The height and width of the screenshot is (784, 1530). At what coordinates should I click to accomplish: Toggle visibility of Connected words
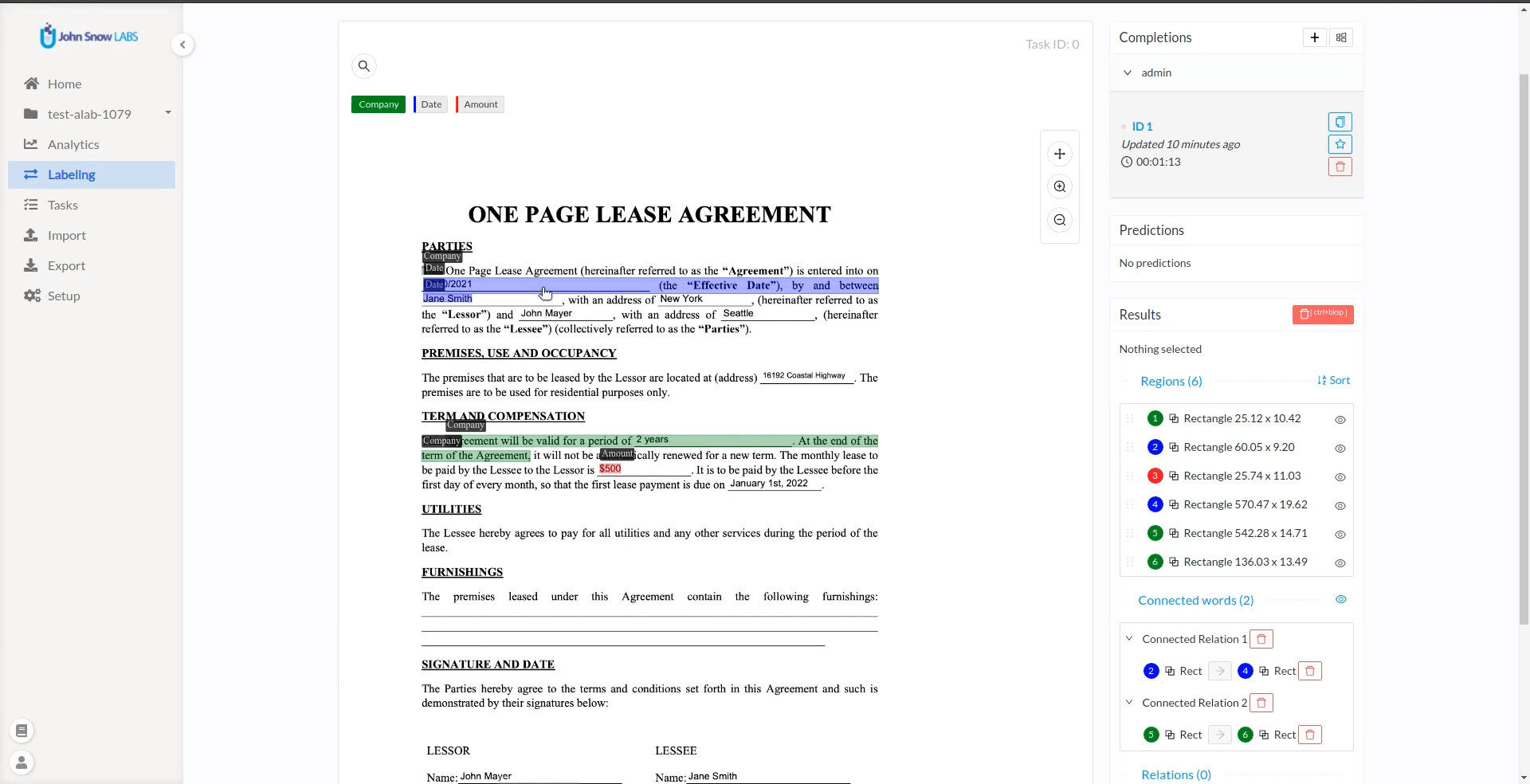tap(1341, 599)
